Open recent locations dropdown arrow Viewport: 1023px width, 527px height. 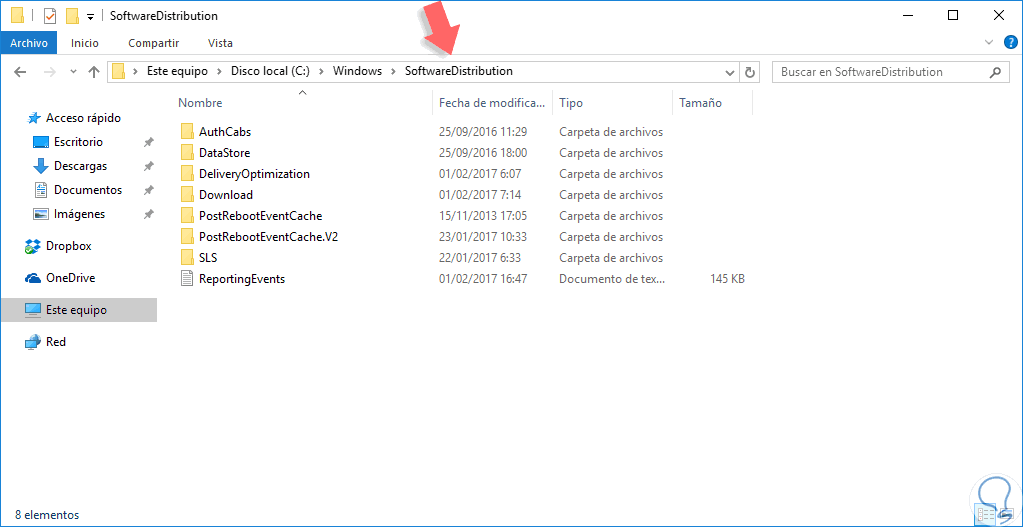pos(73,72)
